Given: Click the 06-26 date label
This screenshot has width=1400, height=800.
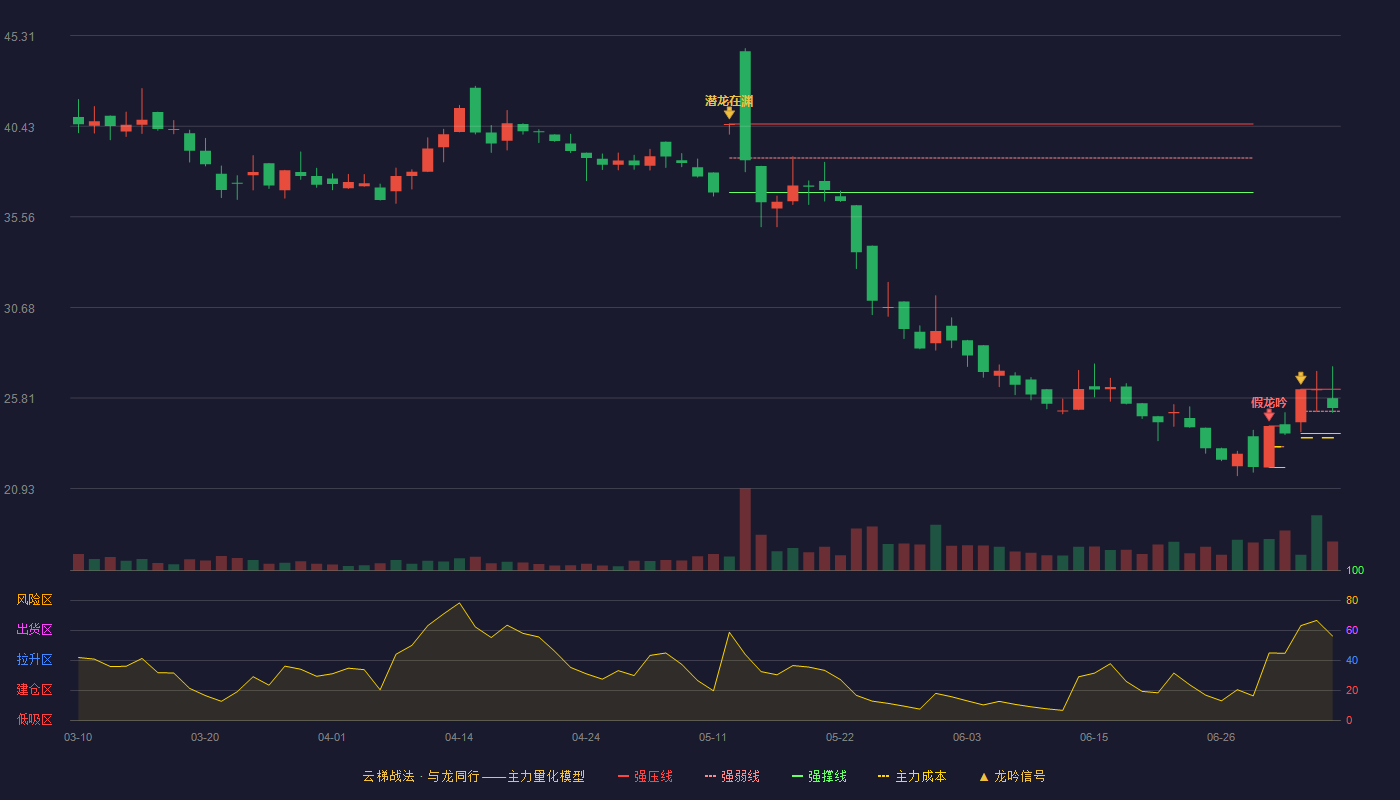Looking at the screenshot, I should pyautogui.click(x=1221, y=737).
